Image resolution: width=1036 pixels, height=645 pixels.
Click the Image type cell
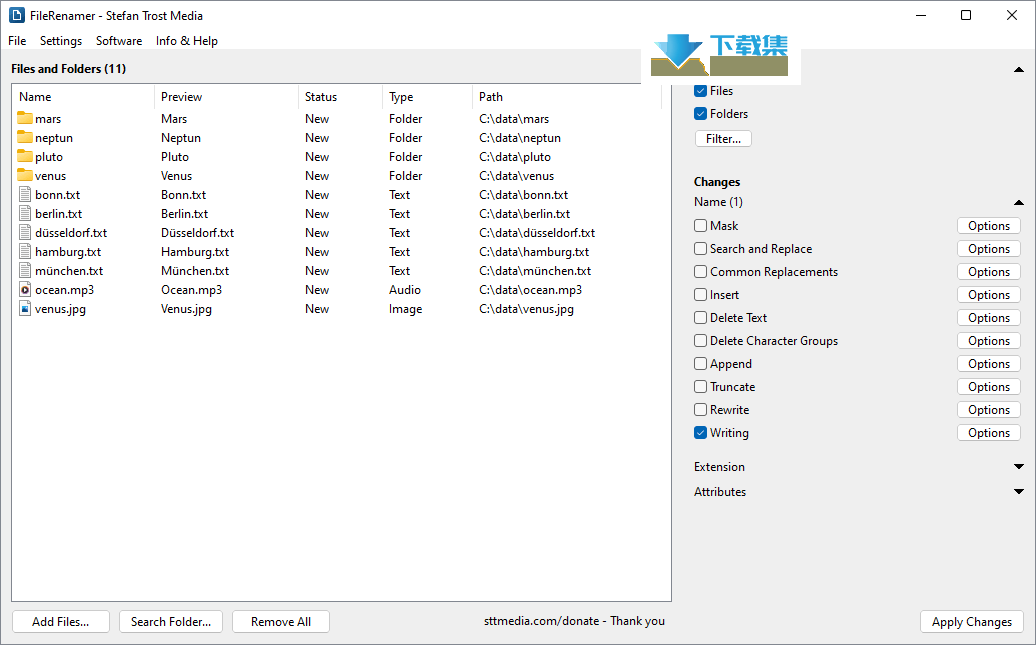click(406, 309)
